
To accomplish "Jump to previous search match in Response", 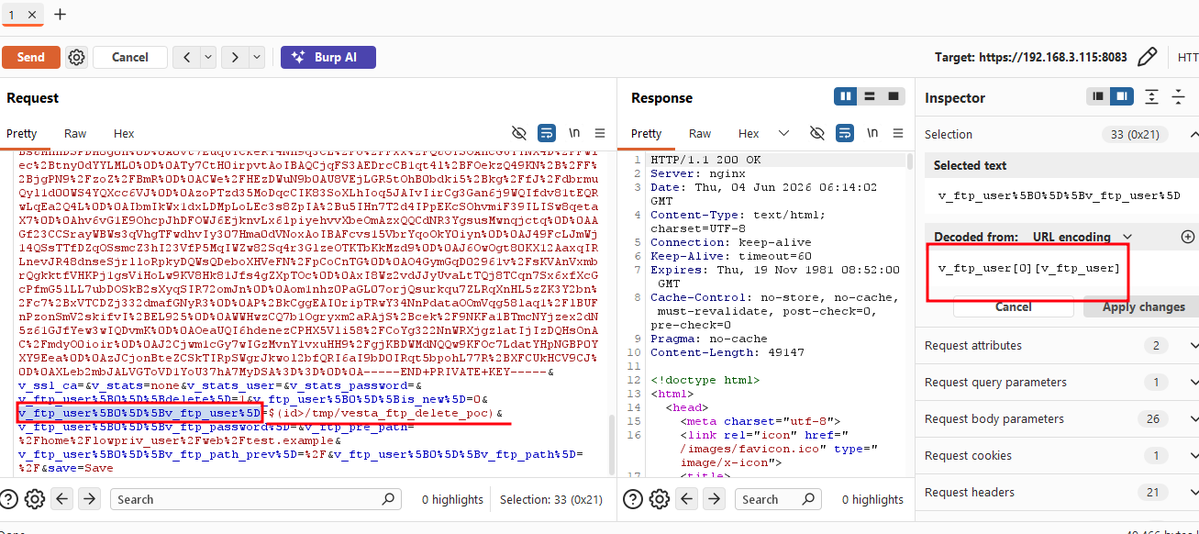I will [687, 499].
